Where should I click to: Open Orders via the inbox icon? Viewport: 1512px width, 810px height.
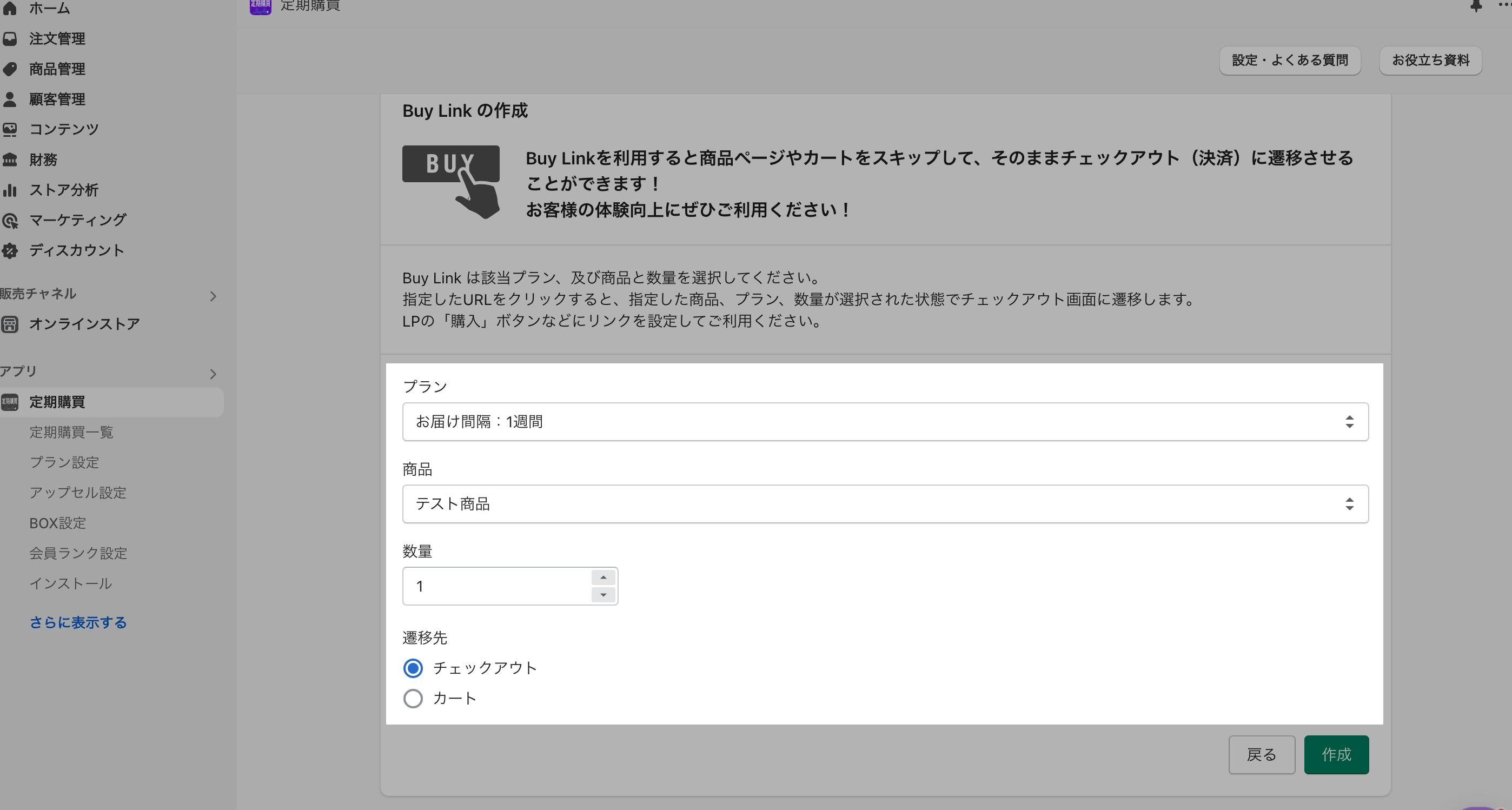point(10,39)
